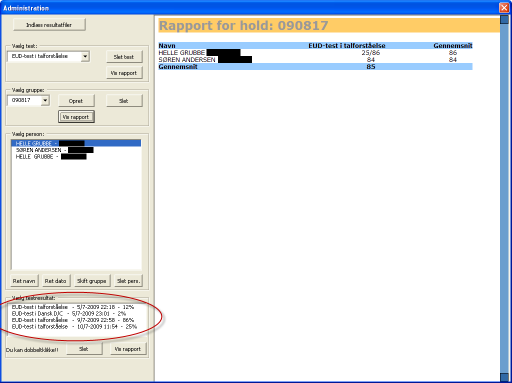Select the highlighted HELLE GRUBBE entry
Image resolution: width=512 pixels, height=383 pixels.
76,143
